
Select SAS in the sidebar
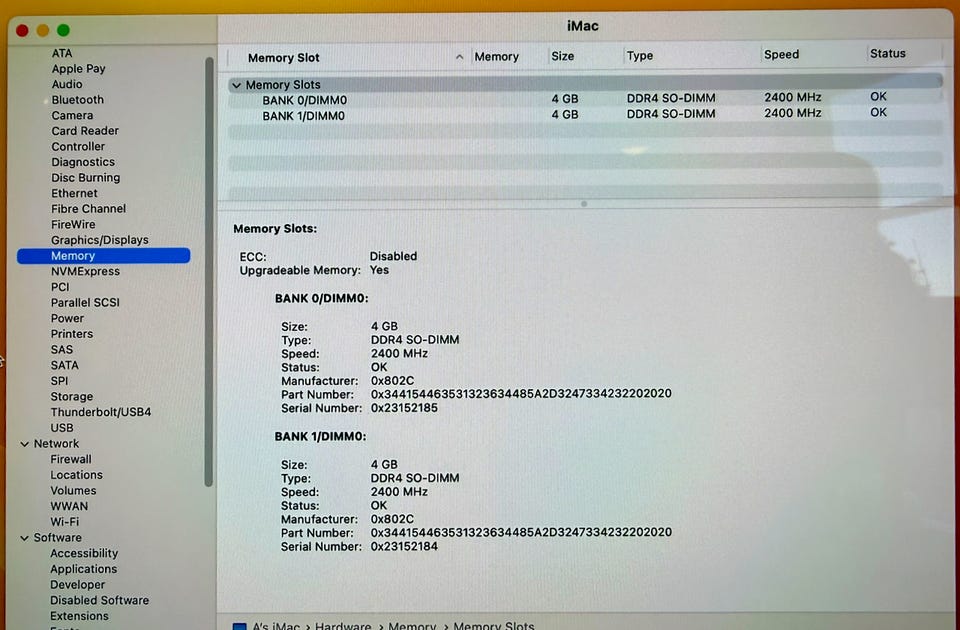tap(62, 350)
